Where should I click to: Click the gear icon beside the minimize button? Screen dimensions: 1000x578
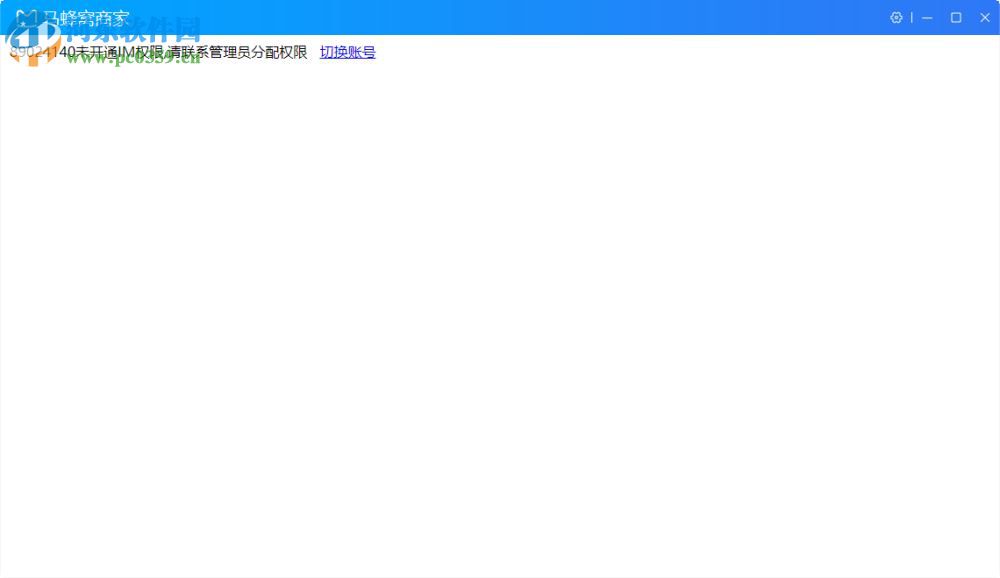tap(895, 17)
